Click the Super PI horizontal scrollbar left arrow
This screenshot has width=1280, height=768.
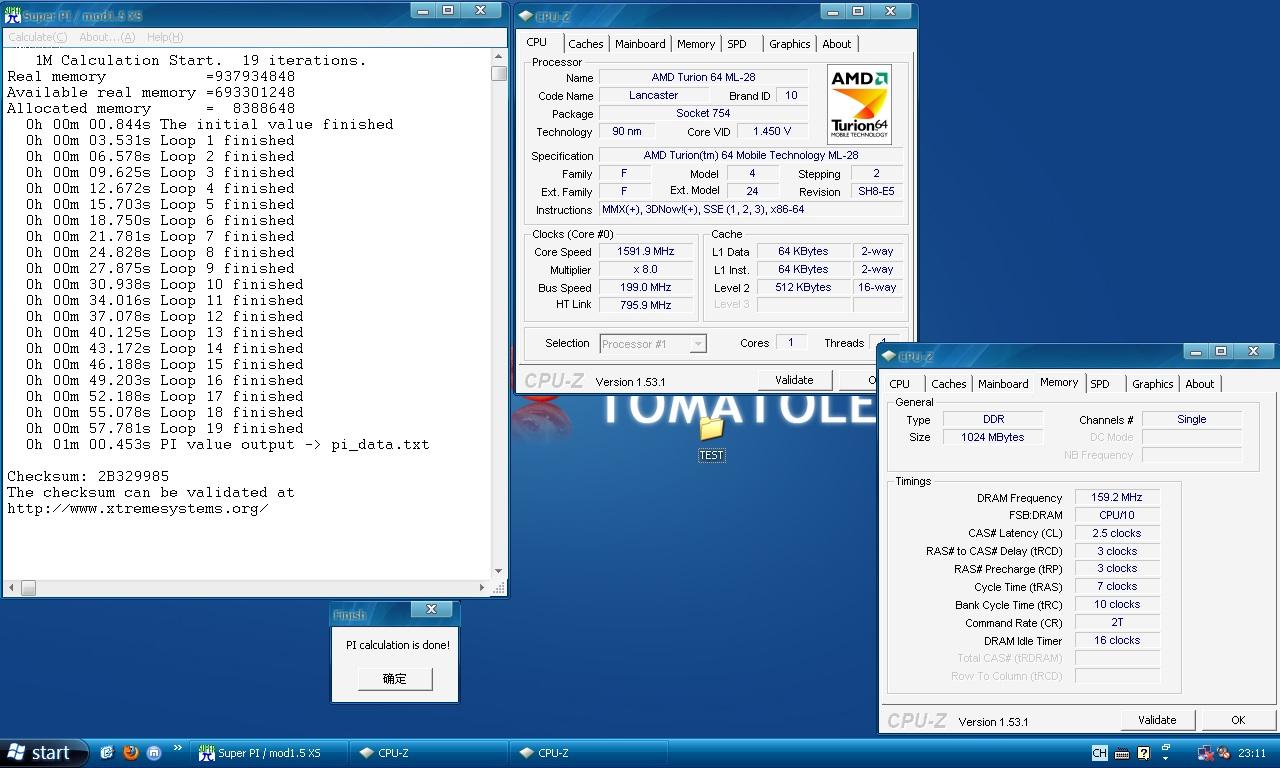click(x=12, y=587)
